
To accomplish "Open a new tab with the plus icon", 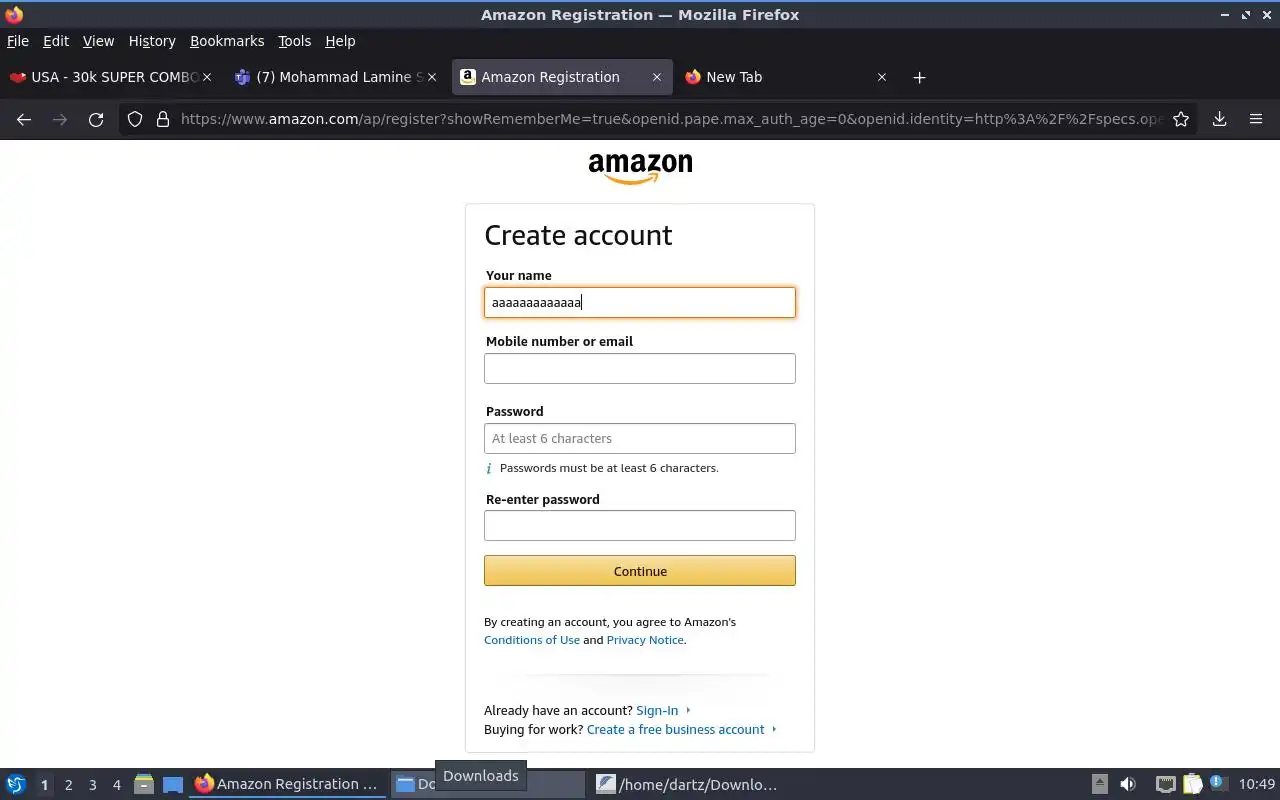I will click(919, 77).
